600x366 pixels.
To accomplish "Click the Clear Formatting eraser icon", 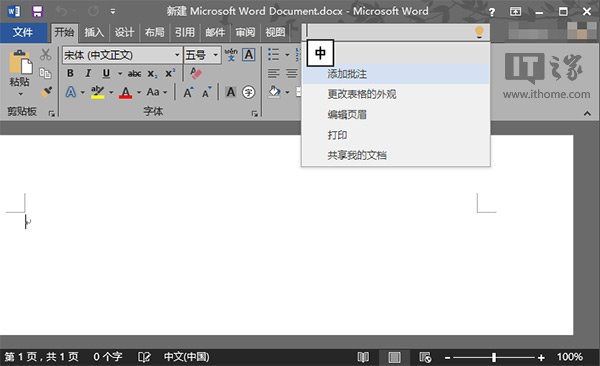I will pos(196,73).
